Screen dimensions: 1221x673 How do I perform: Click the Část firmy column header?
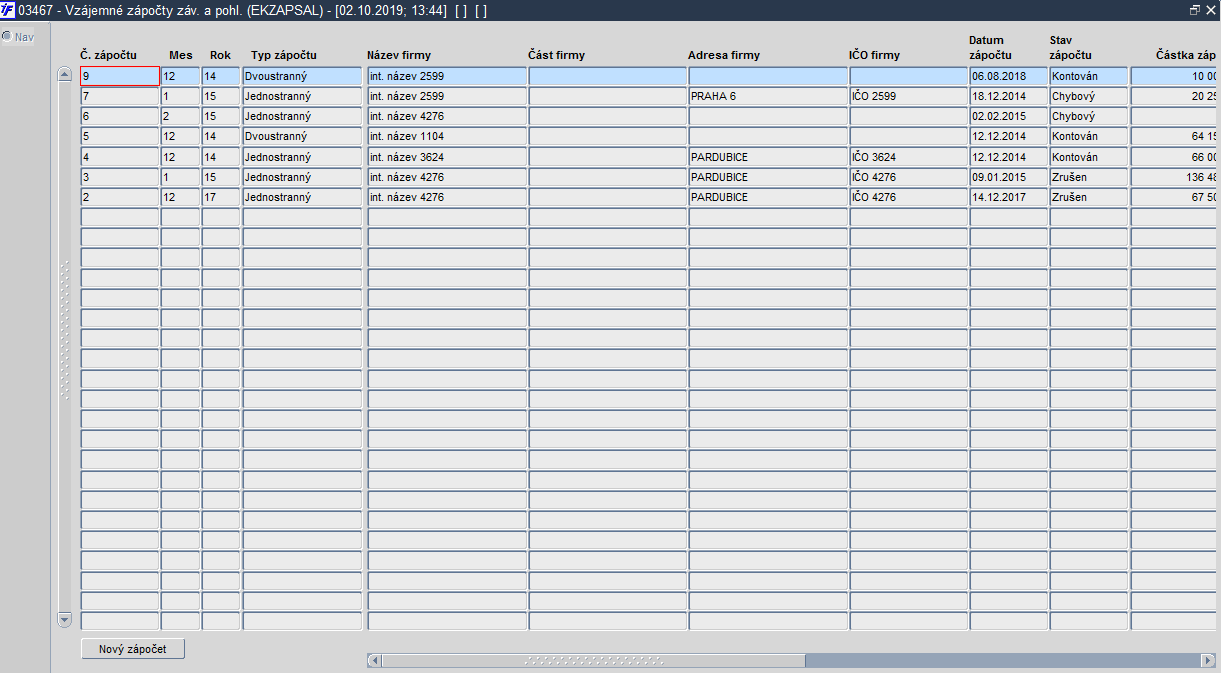click(x=557, y=55)
